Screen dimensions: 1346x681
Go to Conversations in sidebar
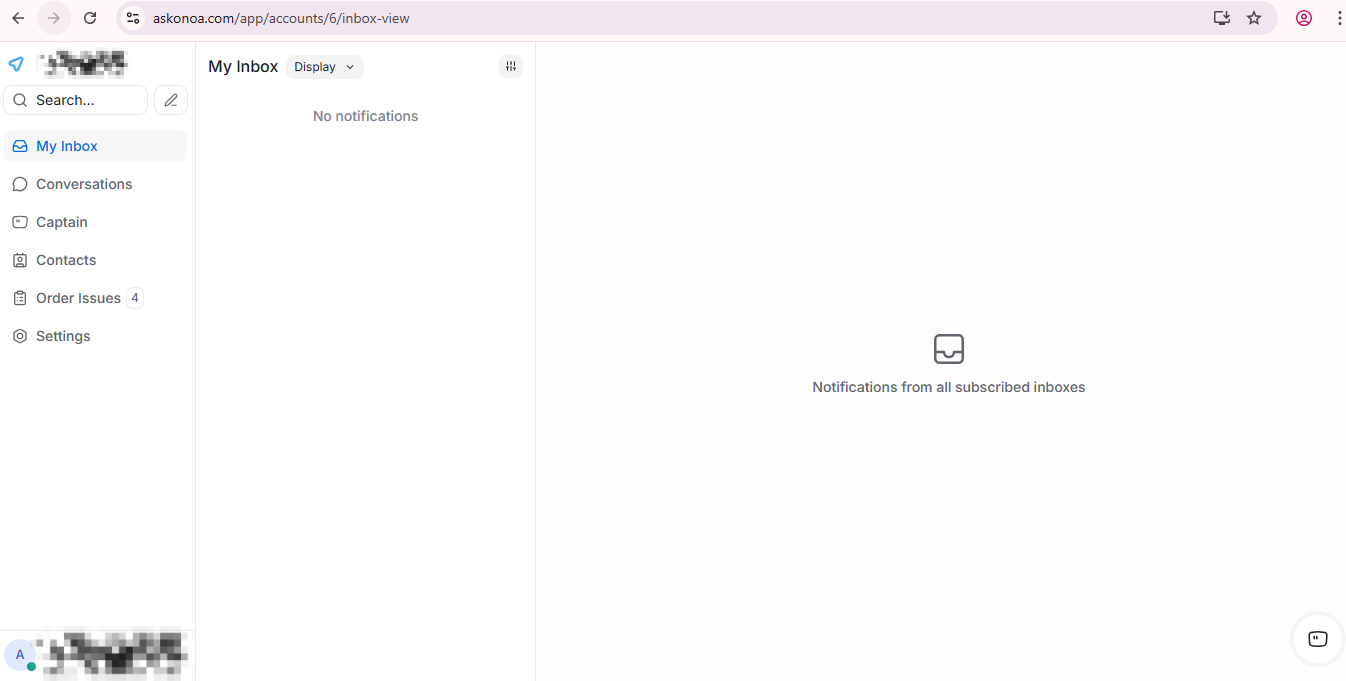click(84, 184)
